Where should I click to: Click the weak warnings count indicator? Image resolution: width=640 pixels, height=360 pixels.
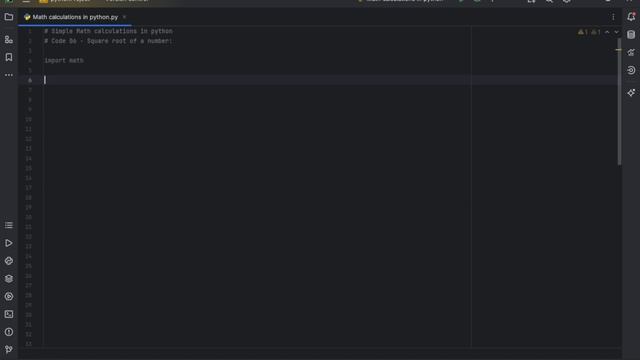(596, 32)
